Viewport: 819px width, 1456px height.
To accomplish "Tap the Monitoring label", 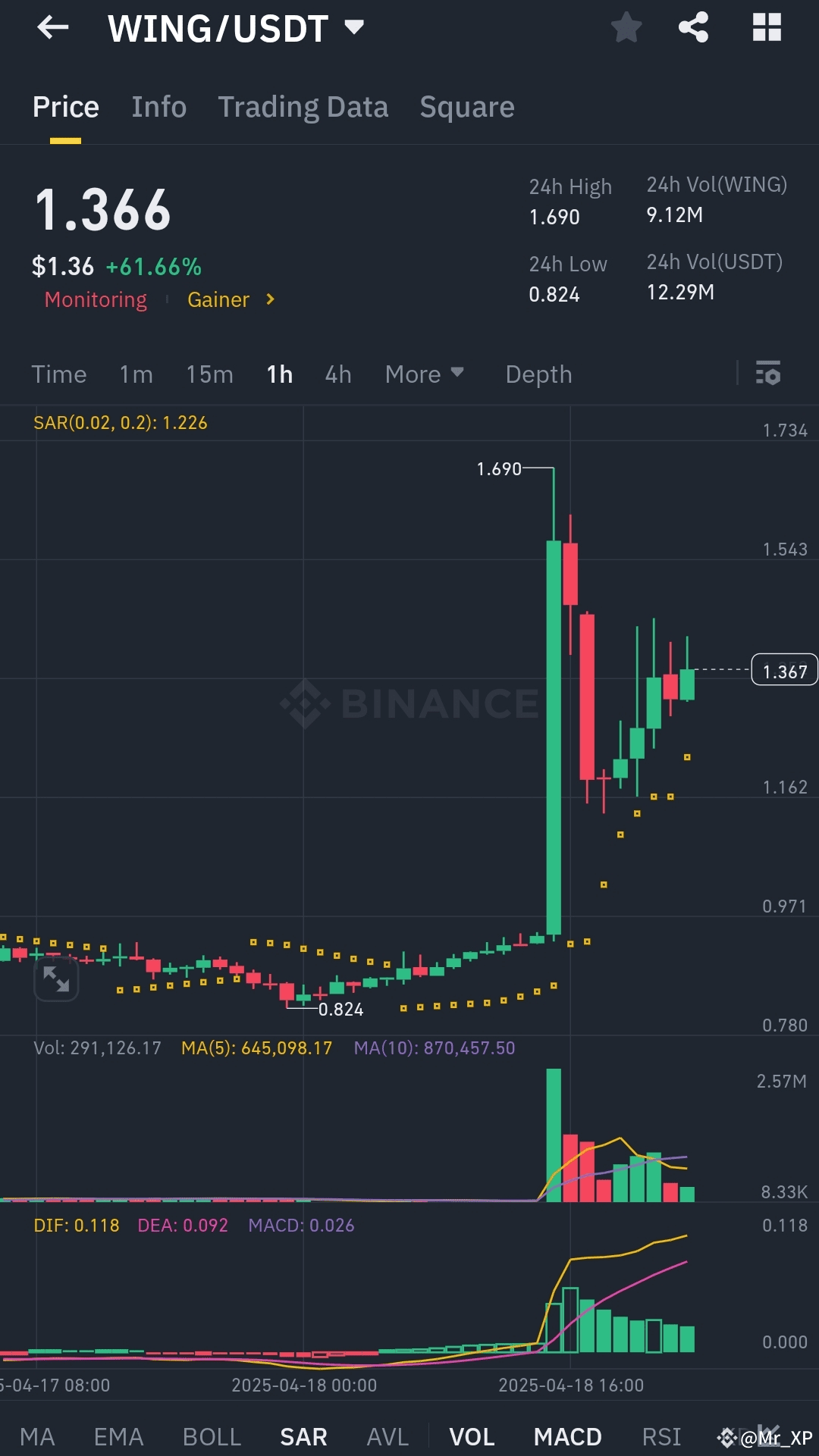I will (x=96, y=299).
